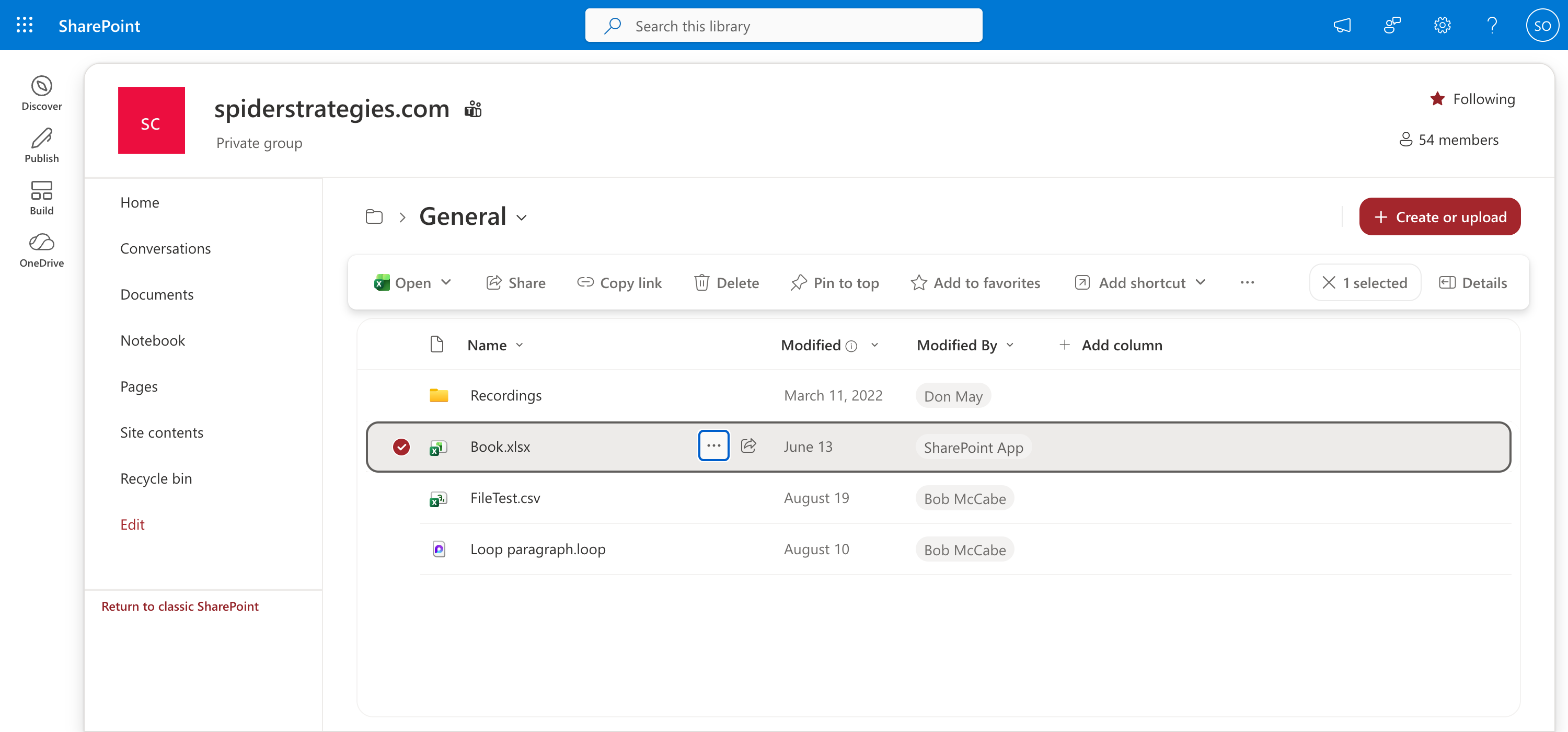Open Publish in the left rail
The height and width of the screenshot is (732, 1568).
[41, 145]
